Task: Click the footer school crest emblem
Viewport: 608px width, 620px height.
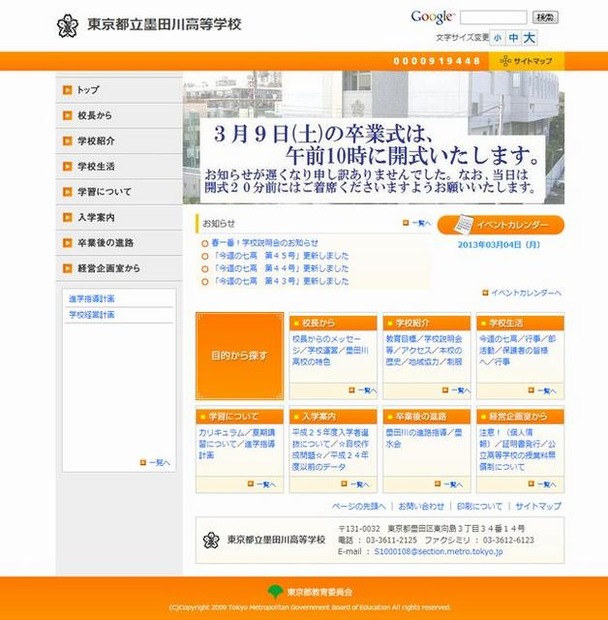Action: pyautogui.click(x=210, y=540)
